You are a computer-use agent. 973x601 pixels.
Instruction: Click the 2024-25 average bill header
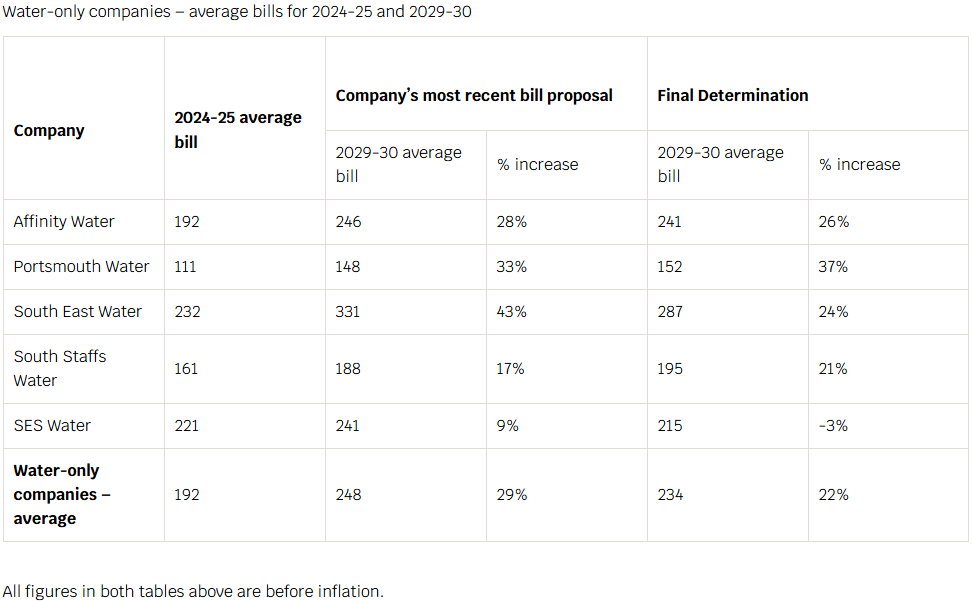click(x=238, y=130)
